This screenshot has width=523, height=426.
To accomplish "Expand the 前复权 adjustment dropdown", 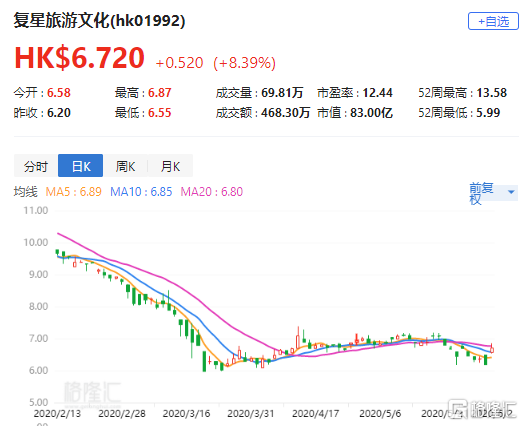I will click(x=493, y=193).
